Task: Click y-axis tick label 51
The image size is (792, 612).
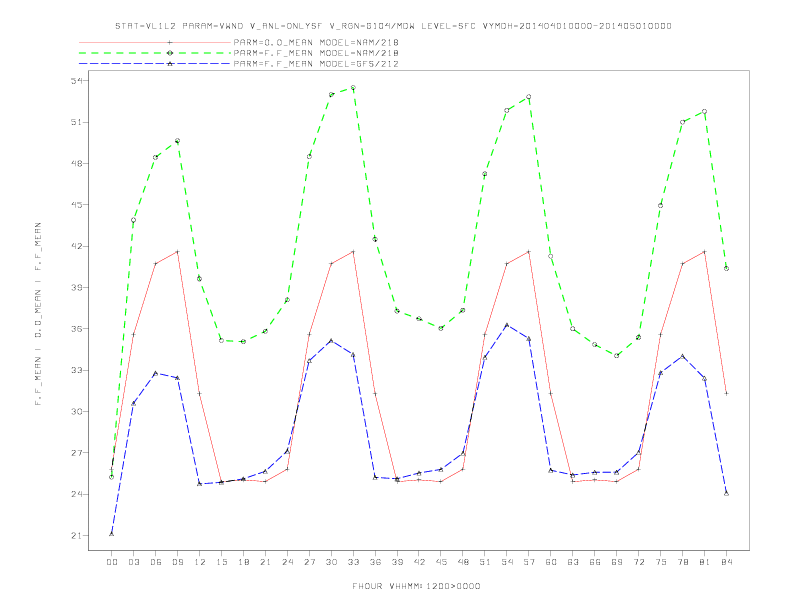Action: (77, 122)
